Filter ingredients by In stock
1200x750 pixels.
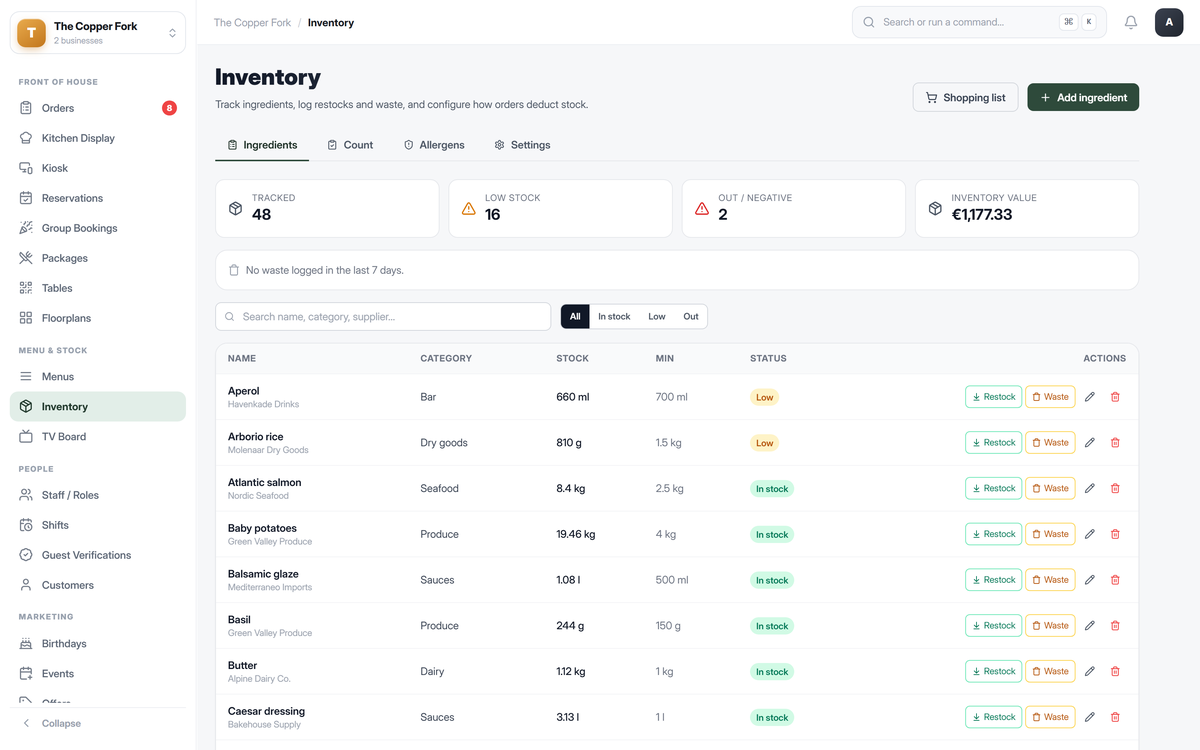click(x=614, y=317)
